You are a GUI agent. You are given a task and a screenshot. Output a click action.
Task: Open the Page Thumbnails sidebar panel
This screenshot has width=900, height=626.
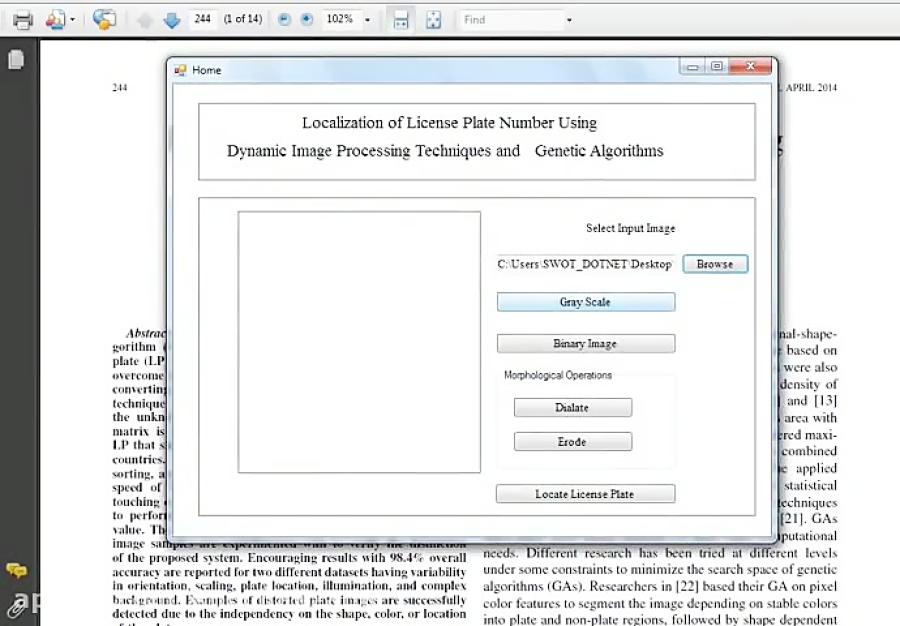(x=14, y=60)
